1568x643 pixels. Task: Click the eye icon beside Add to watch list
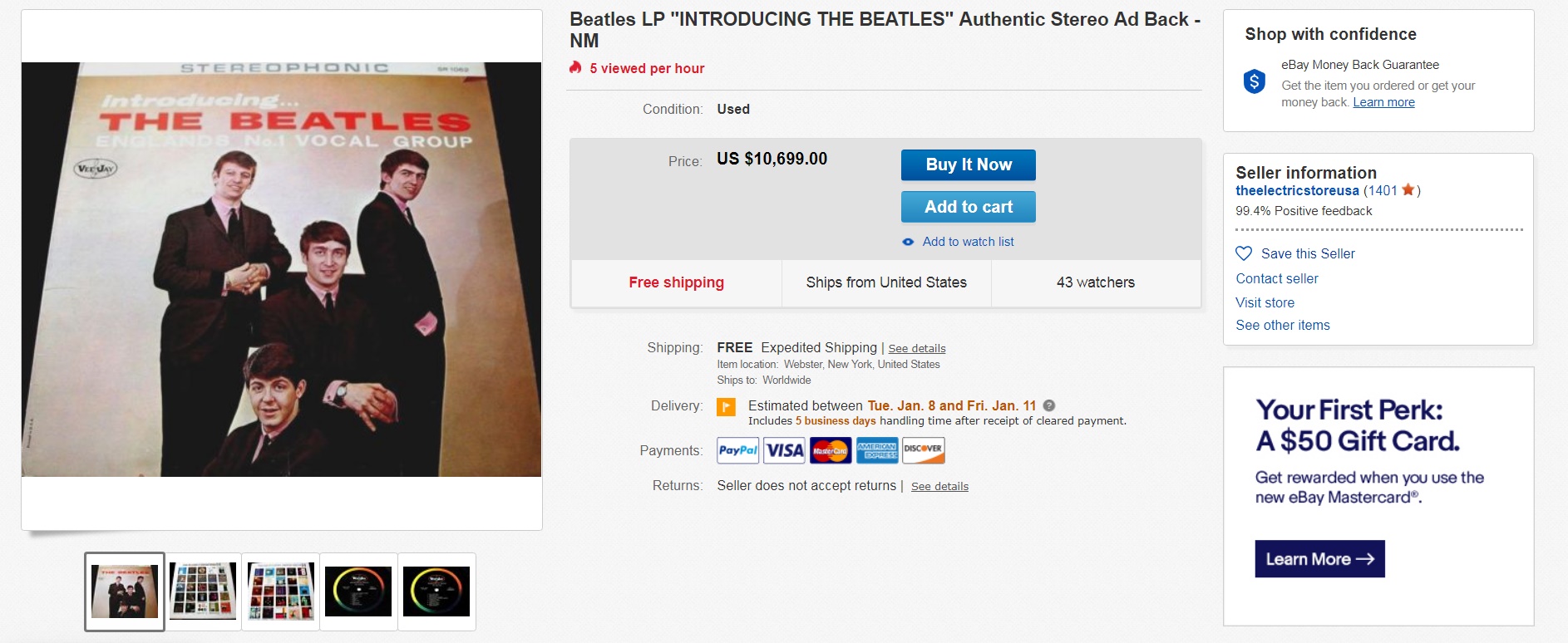tap(908, 242)
